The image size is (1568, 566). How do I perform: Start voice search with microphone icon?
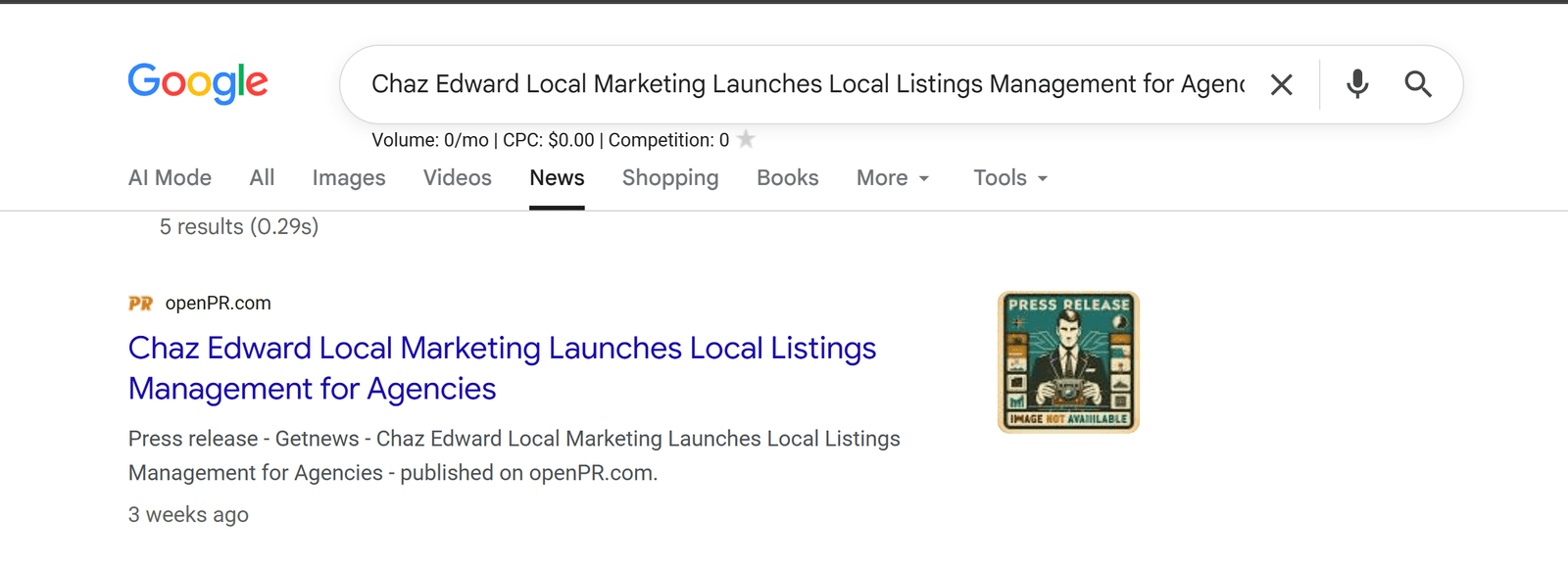[1357, 84]
